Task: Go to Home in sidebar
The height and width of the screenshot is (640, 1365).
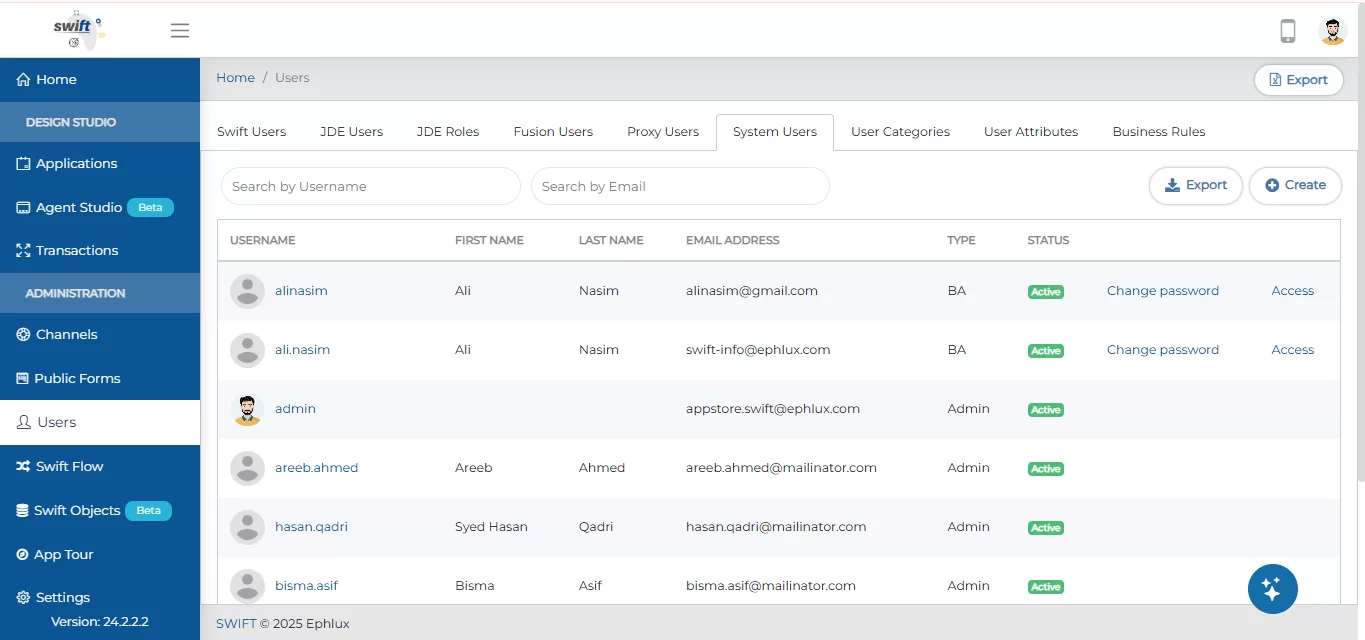Action: point(100,79)
